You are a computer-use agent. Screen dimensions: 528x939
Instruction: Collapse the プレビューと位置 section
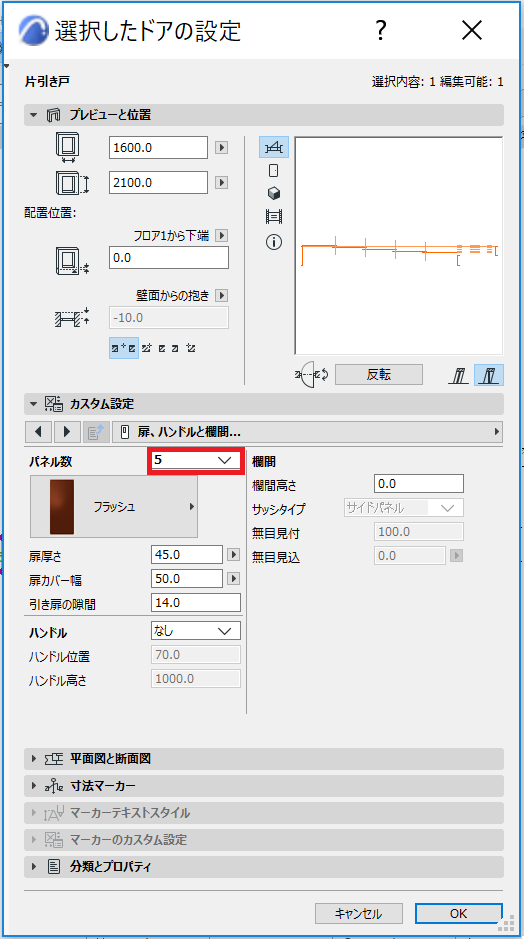coord(34,116)
